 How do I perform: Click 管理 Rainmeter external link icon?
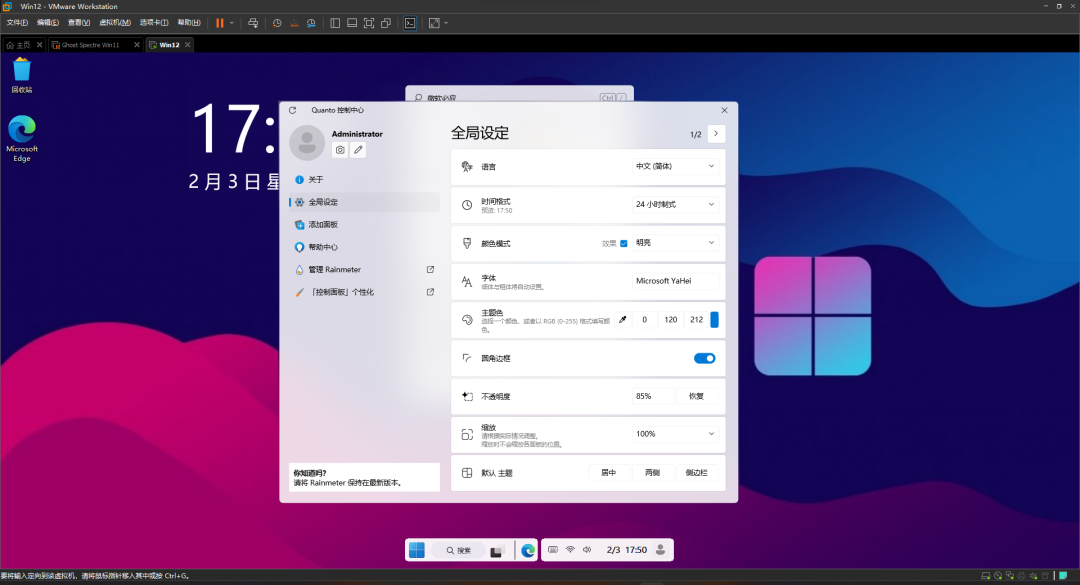click(x=430, y=269)
